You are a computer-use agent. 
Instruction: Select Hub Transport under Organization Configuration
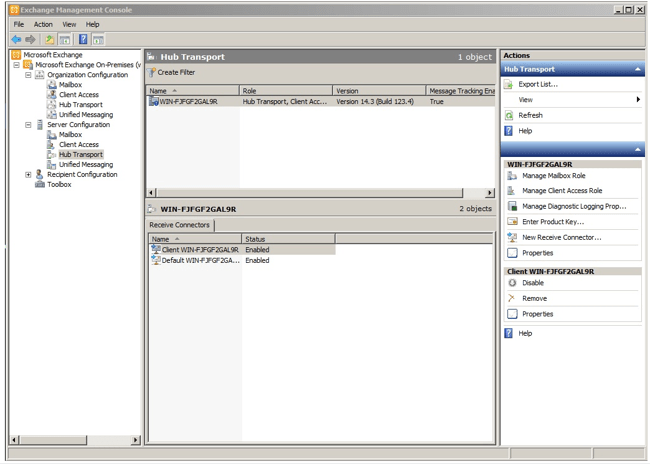tap(80, 105)
